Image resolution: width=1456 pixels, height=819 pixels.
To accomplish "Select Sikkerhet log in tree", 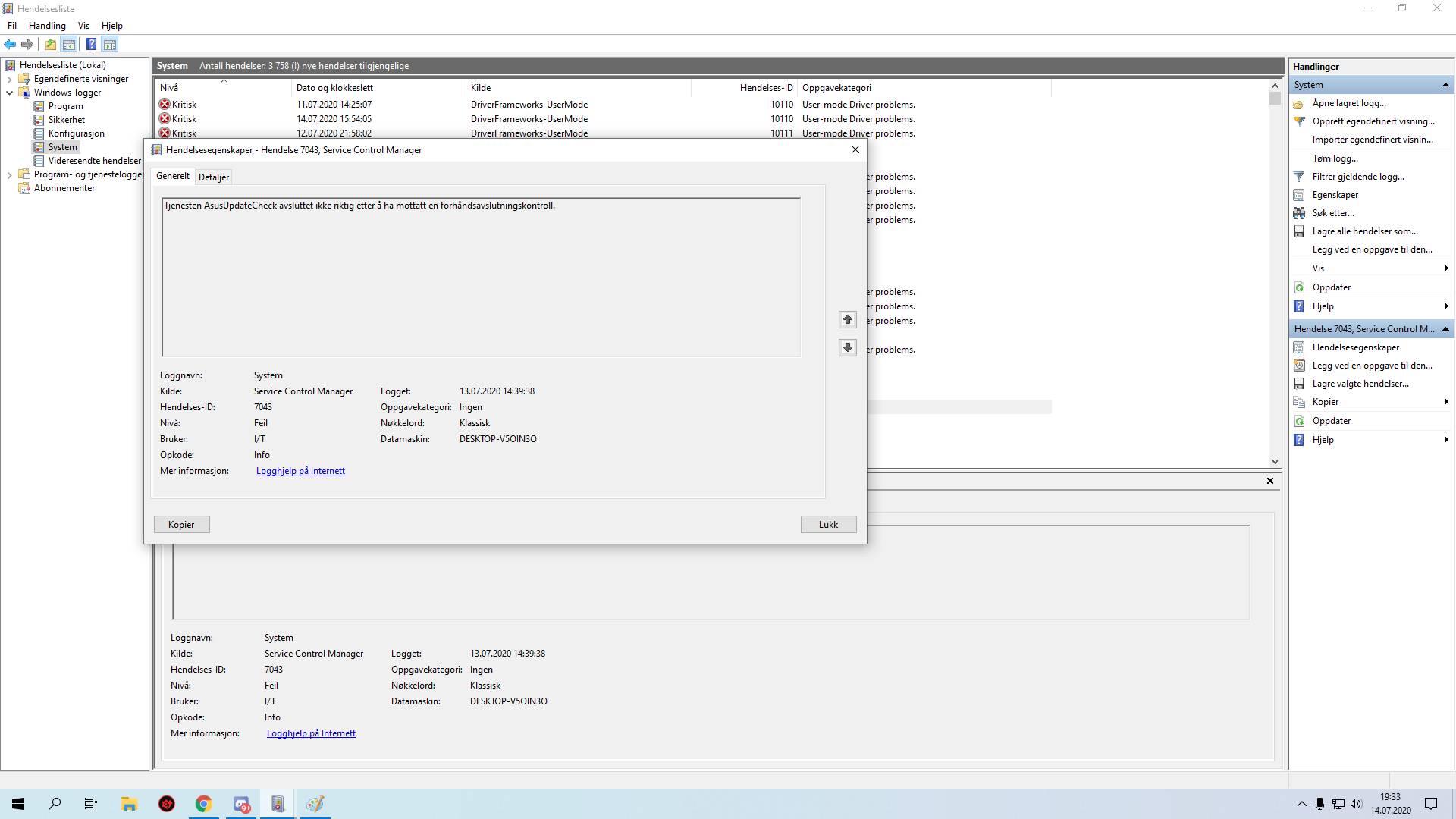I will pos(67,120).
